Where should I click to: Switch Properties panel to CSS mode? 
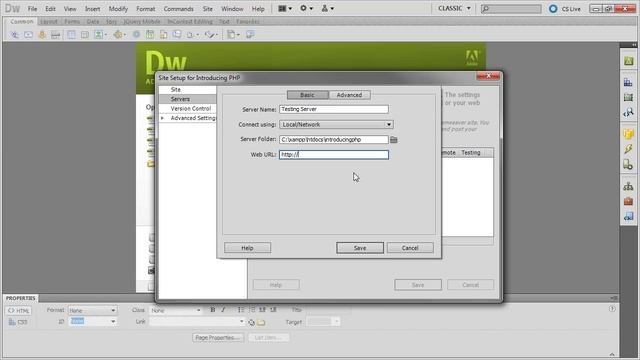coord(18,322)
